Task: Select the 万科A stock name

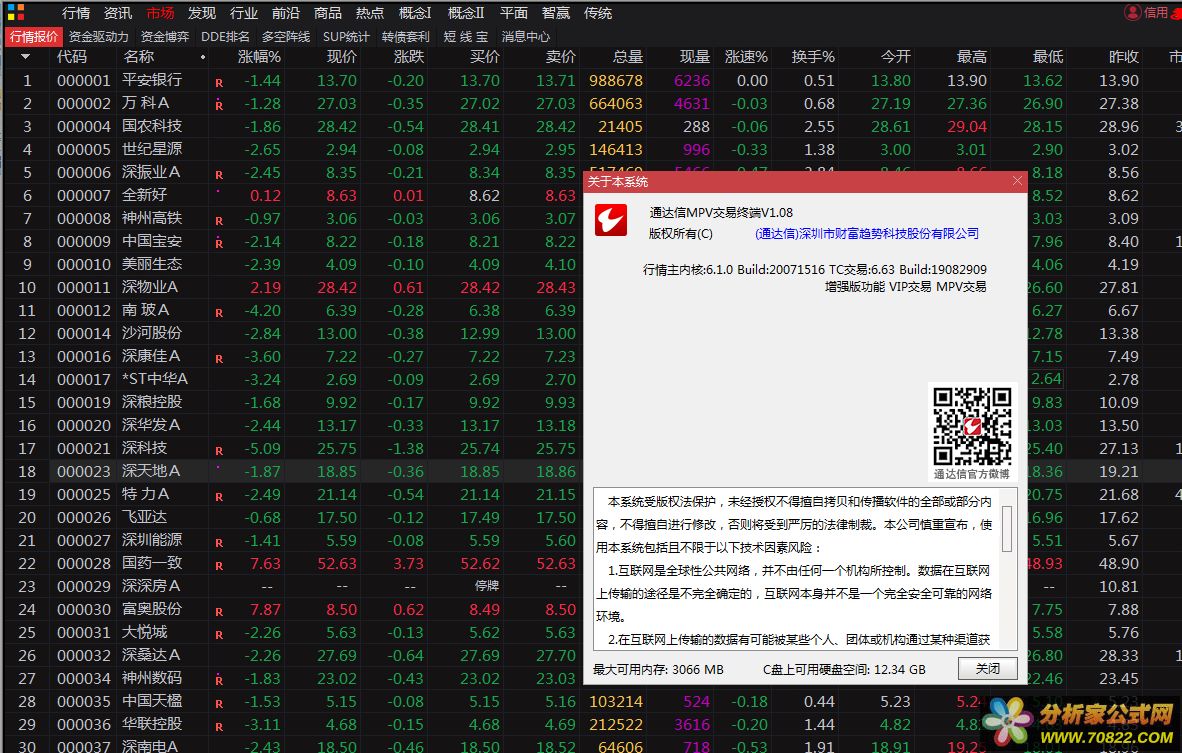Action: pyautogui.click(x=145, y=103)
